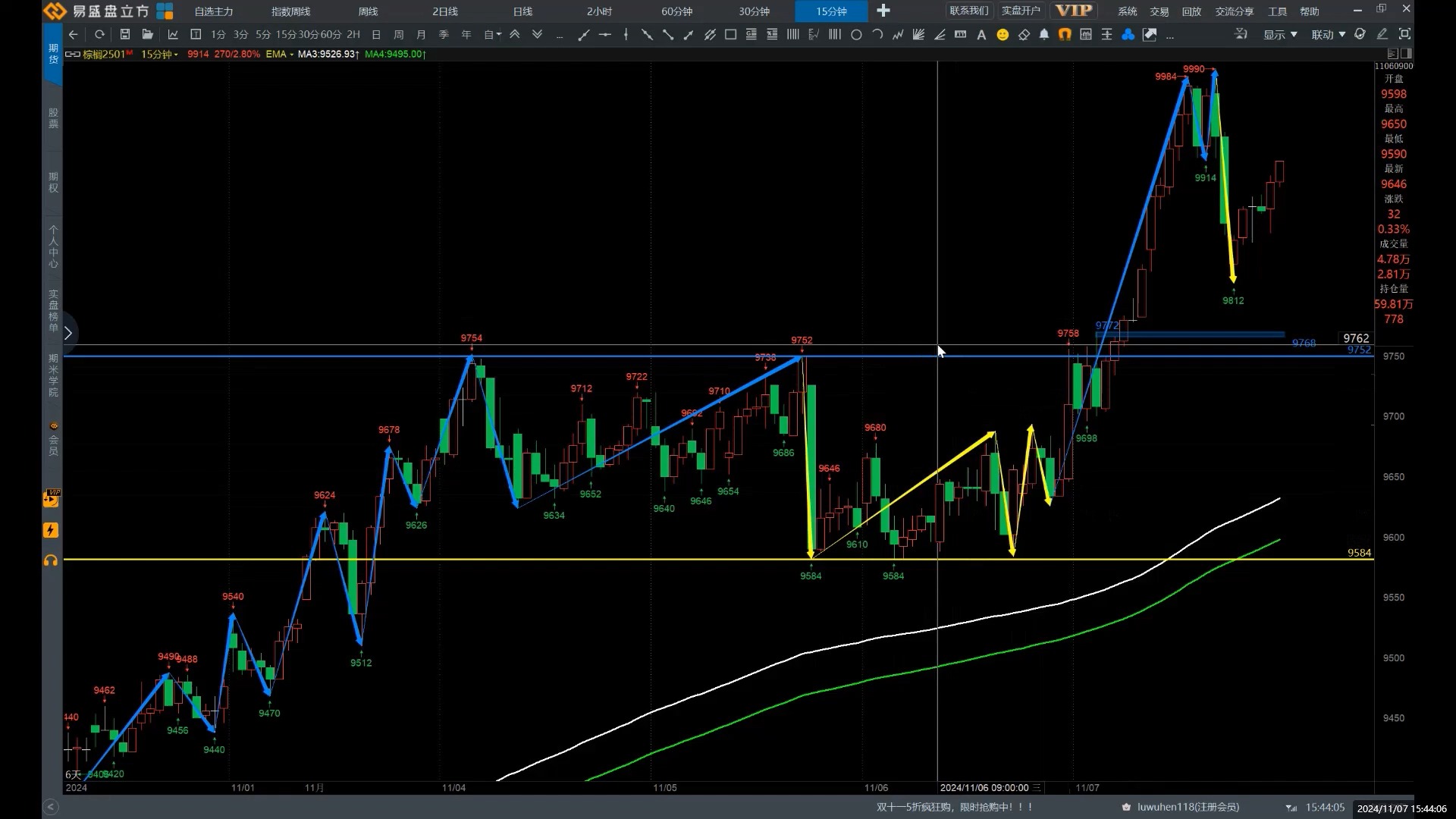Open the 60分钟 tab

click(x=676, y=11)
